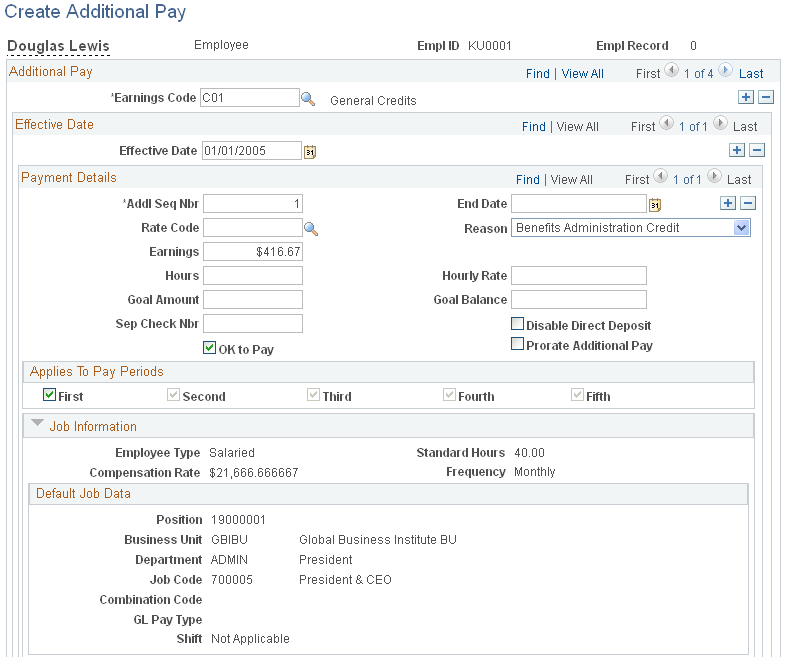Toggle First pay period checkbox
786x657 pixels.
pyautogui.click(x=49, y=394)
